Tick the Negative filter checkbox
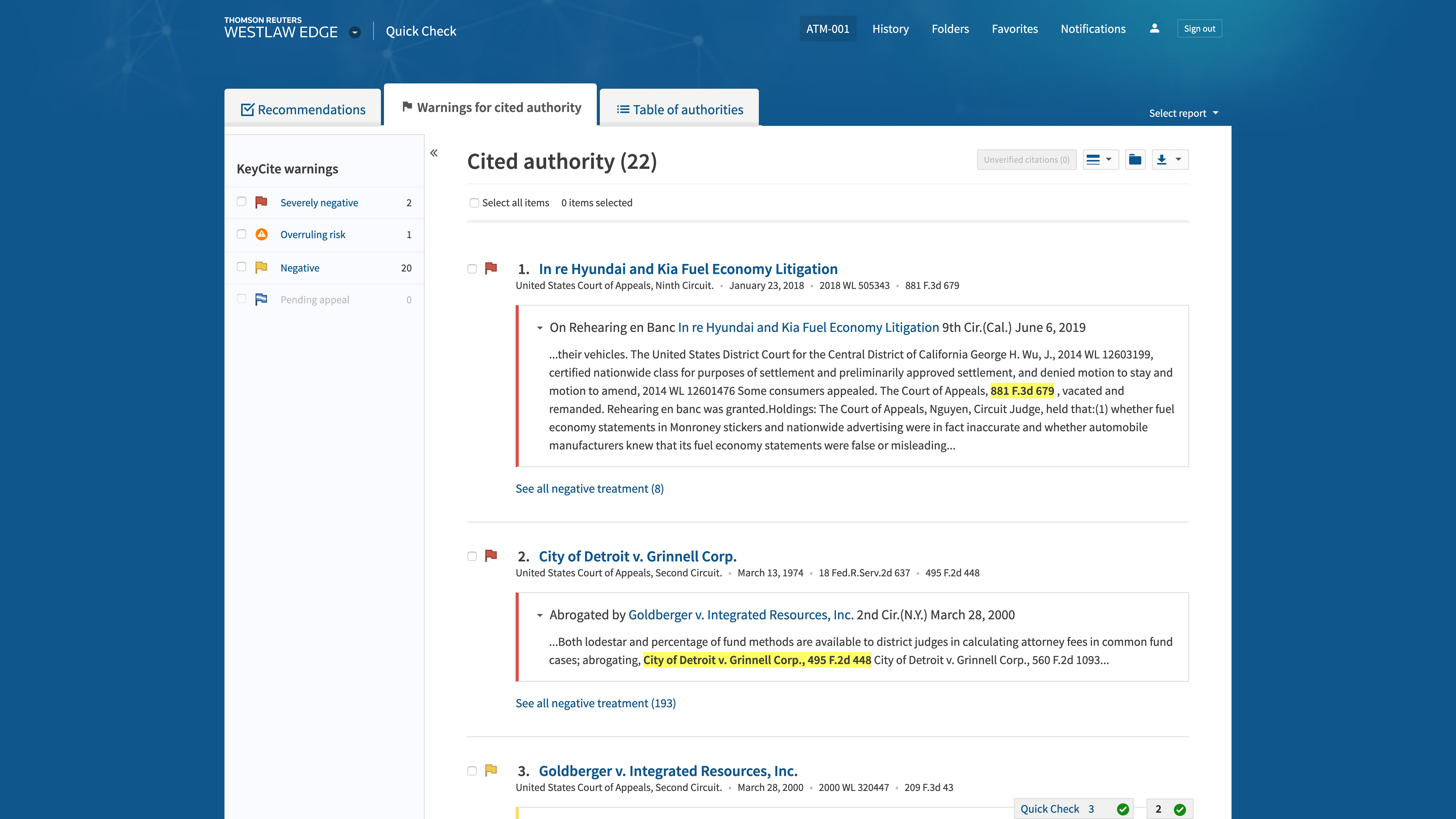The height and width of the screenshot is (819, 1456). pos(241,267)
